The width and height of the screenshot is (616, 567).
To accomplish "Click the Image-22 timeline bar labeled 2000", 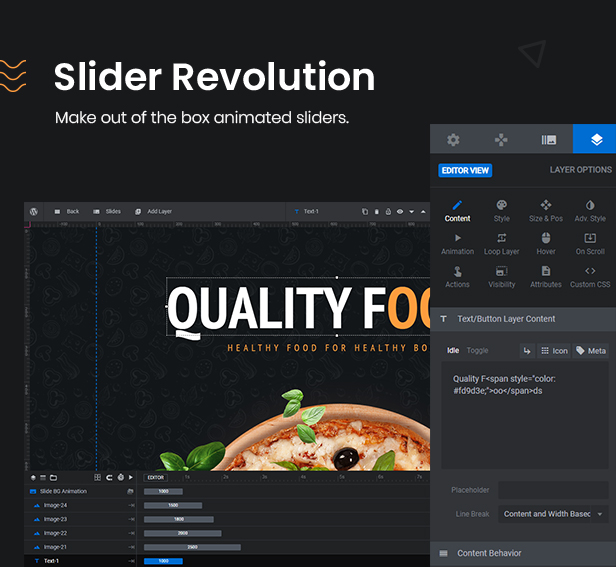I will [183, 533].
